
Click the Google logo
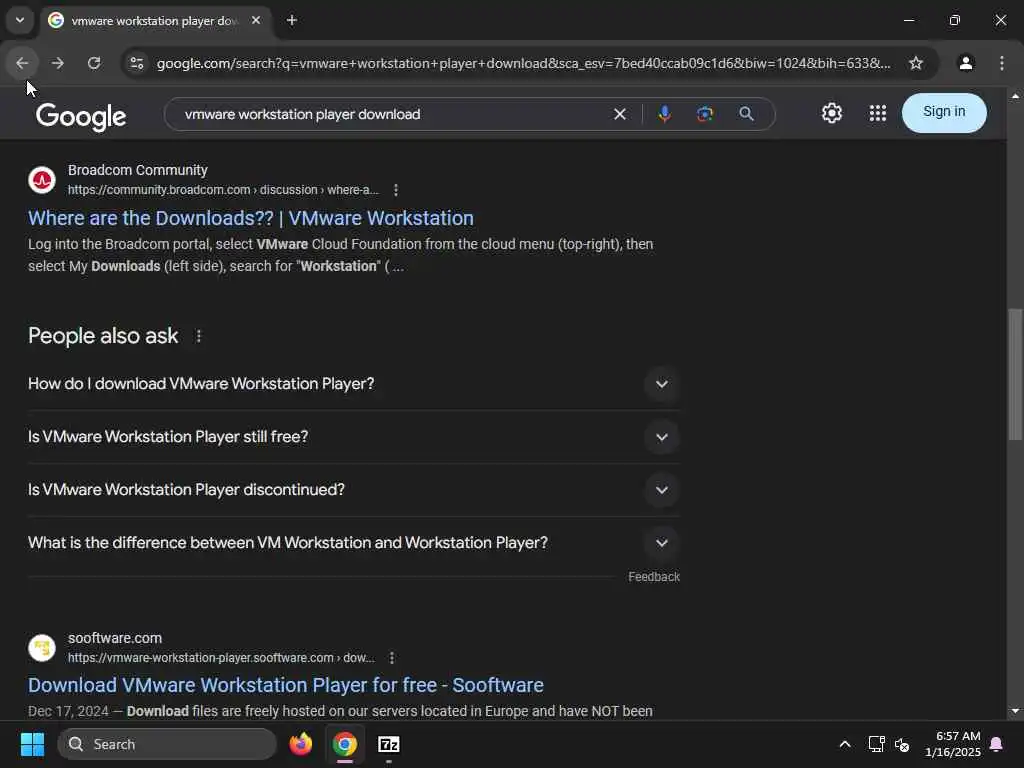[x=81, y=116]
